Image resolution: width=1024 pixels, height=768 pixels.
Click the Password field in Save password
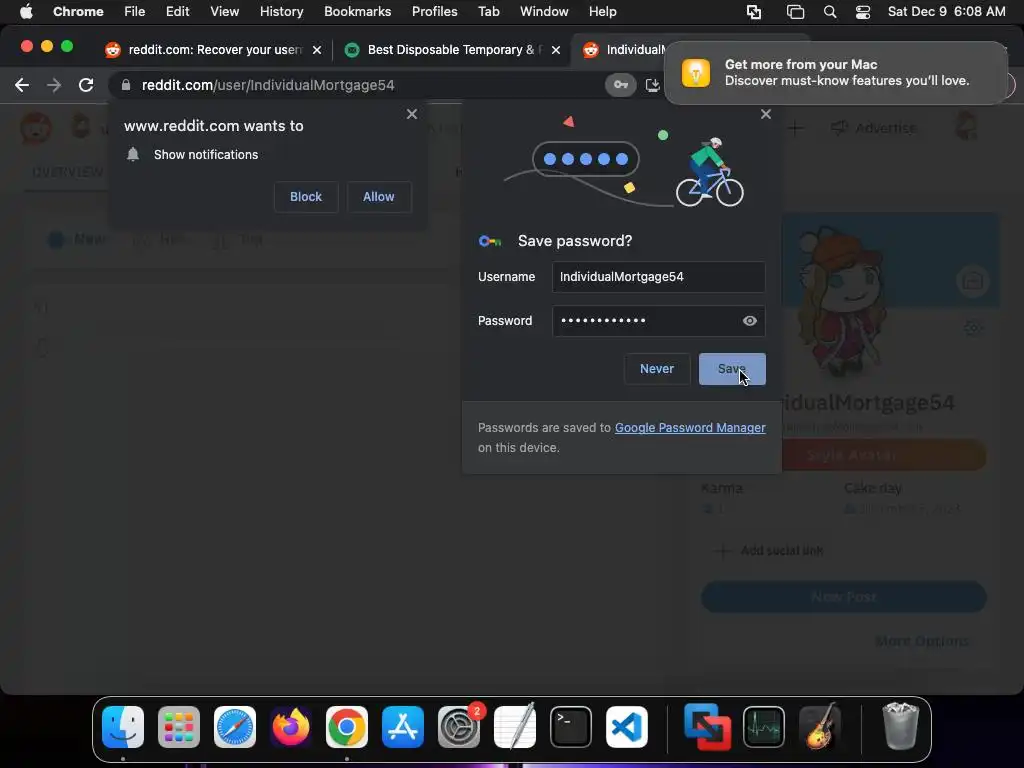point(658,321)
